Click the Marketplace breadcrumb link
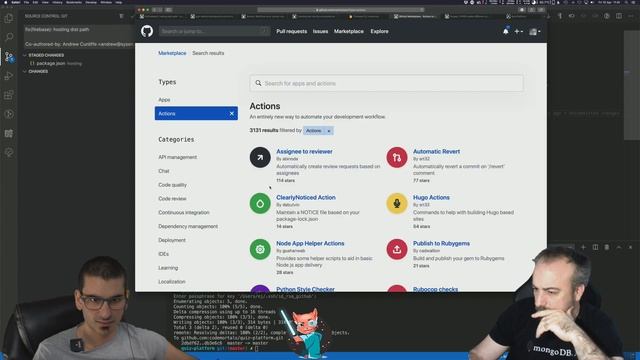Viewport: 640px width, 360px height. (x=172, y=53)
